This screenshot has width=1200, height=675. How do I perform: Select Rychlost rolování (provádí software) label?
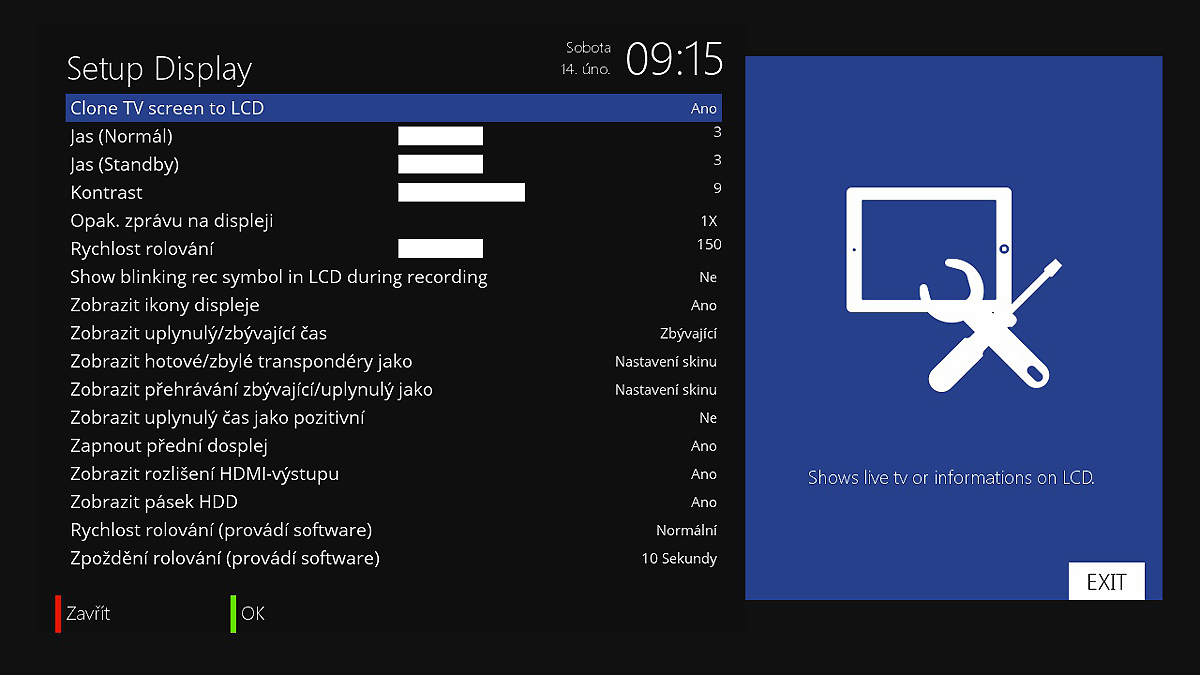pyautogui.click(x=221, y=530)
